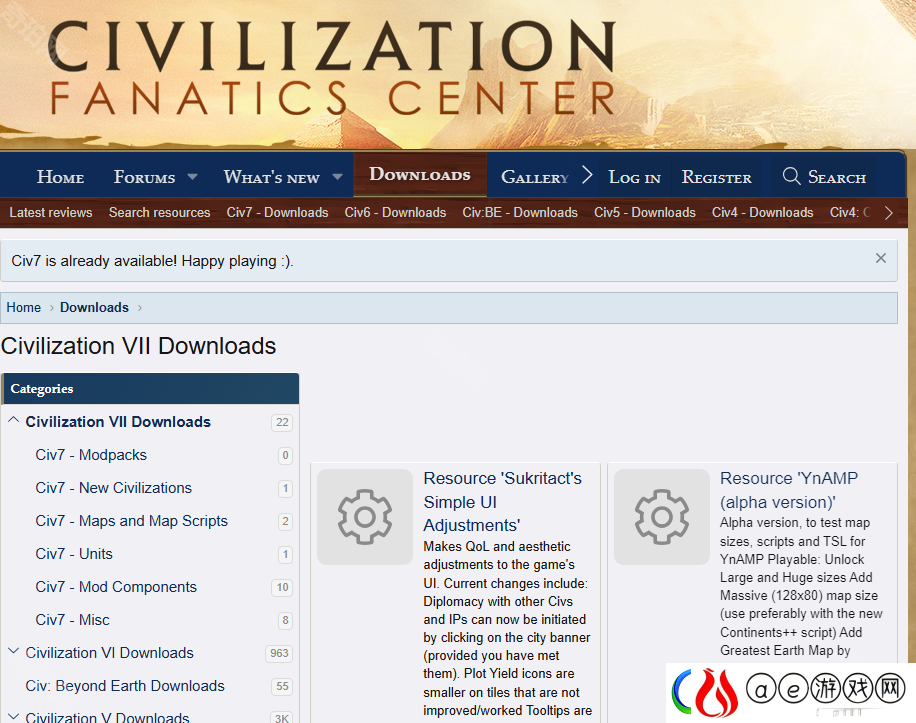Open Civ7 - Downloads sub-navigation link
Screen dimensions: 916x723
[x=277, y=213]
